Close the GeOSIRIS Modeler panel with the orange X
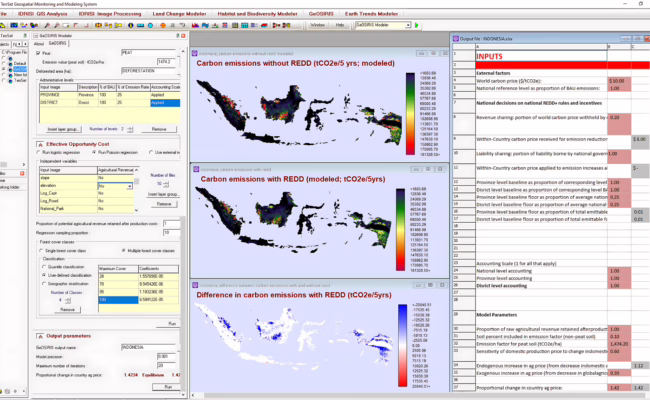This screenshot has width=650, height=400. point(183,36)
